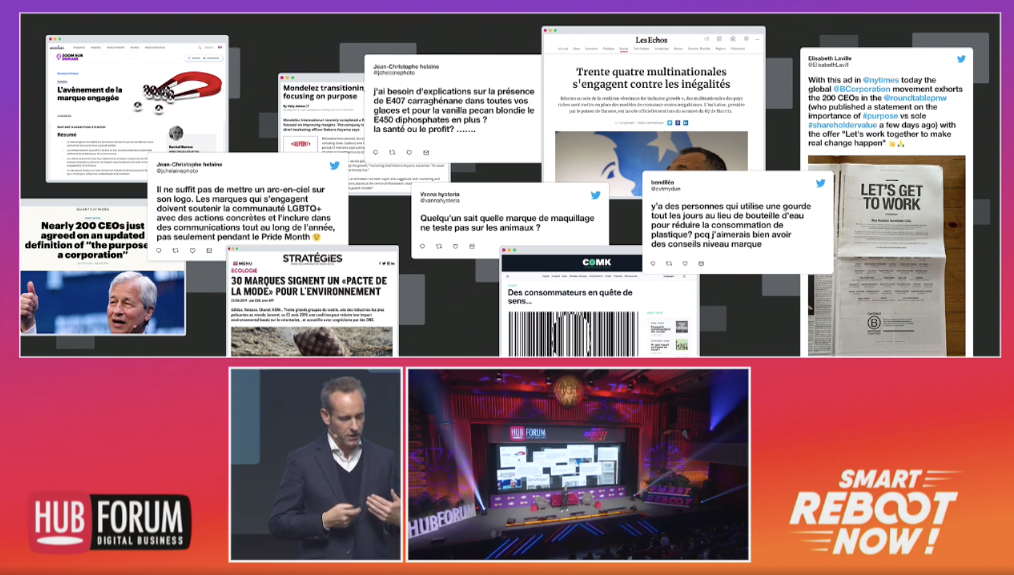The image size is (1014, 575).
Task: Click the HUB FORUM Digital Business logo
Action: tap(110, 522)
